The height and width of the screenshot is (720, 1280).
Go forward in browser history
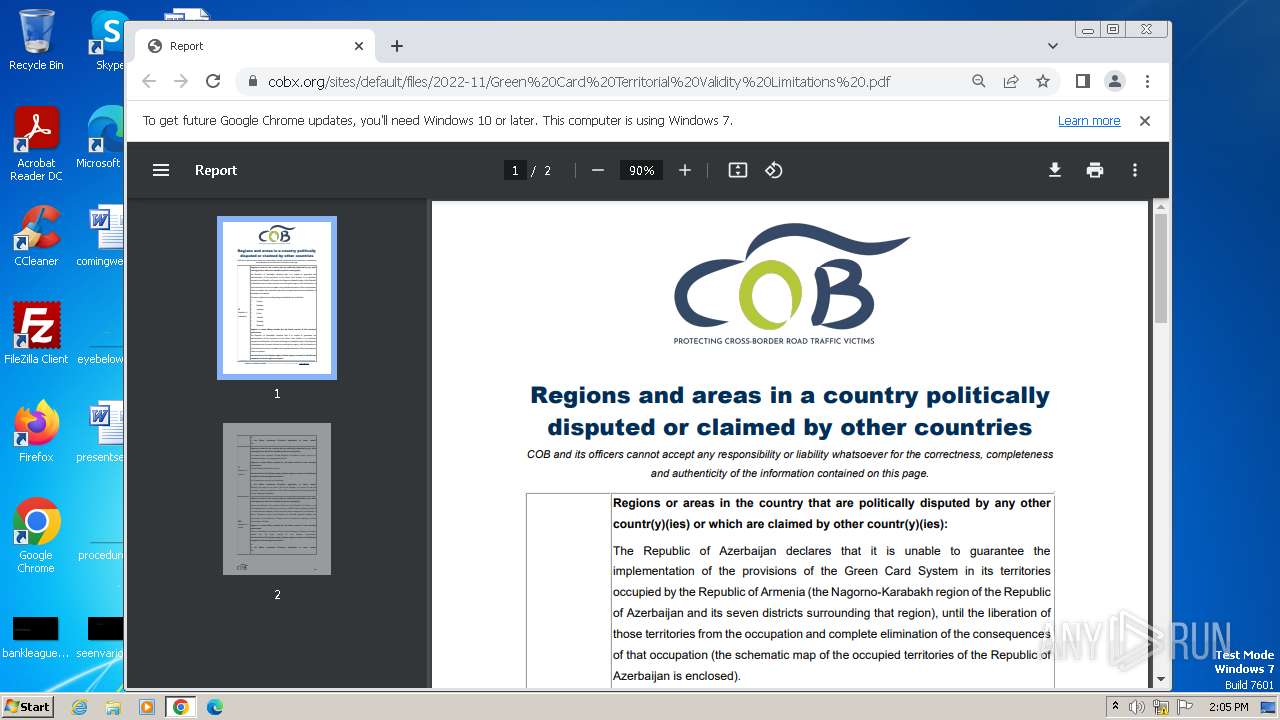(181, 81)
